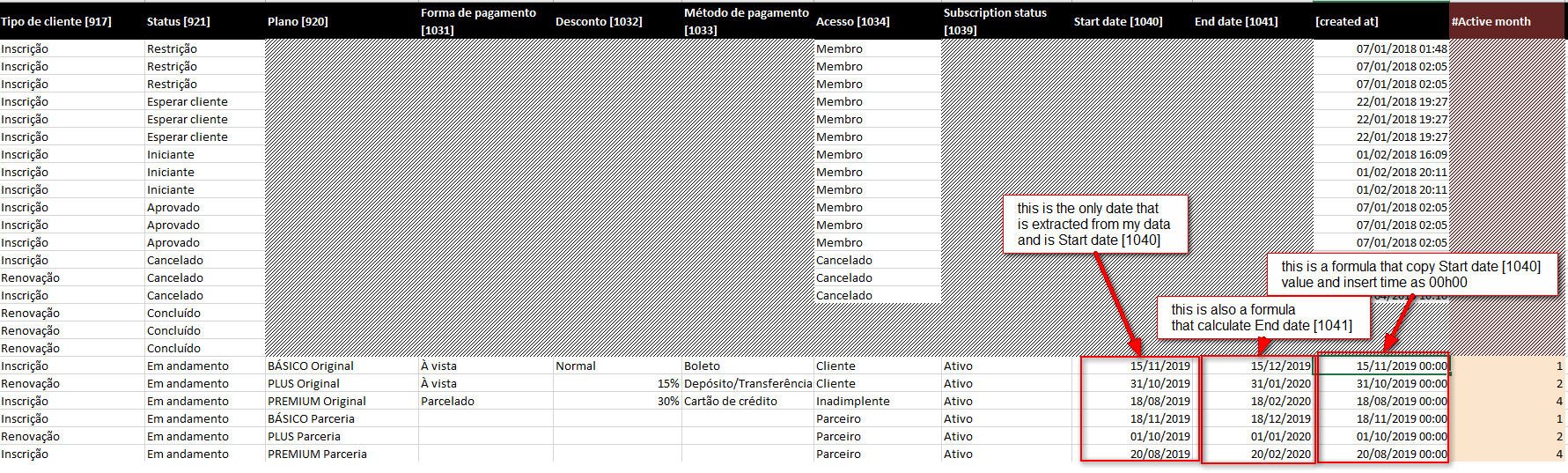Select the "Tipo de cliente [917]" header
The height and width of the screenshot is (473, 1568).
click(x=56, y=21)
